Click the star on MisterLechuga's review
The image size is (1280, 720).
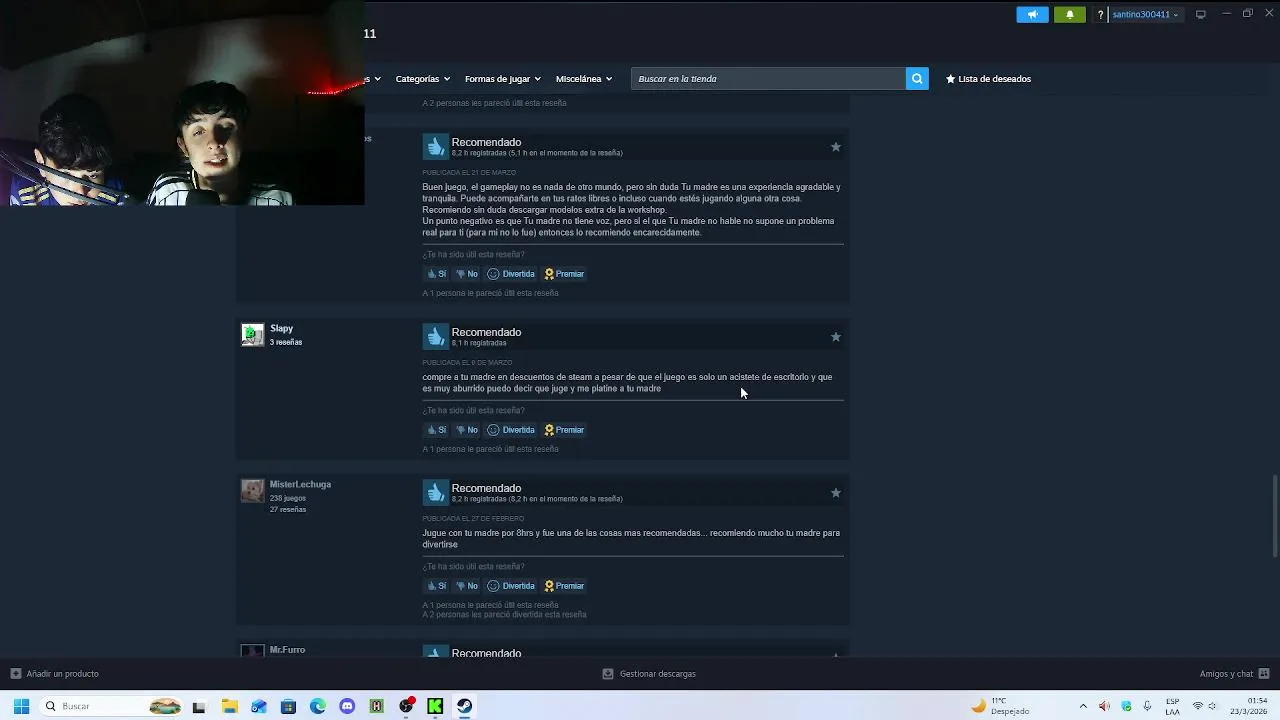coord(836,493)
